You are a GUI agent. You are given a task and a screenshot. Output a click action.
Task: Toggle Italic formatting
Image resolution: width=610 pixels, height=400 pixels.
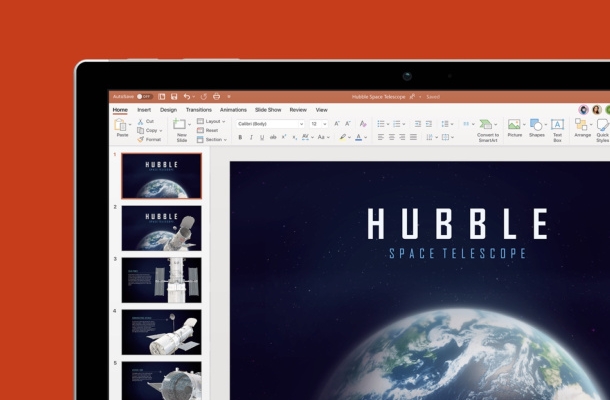251,137
